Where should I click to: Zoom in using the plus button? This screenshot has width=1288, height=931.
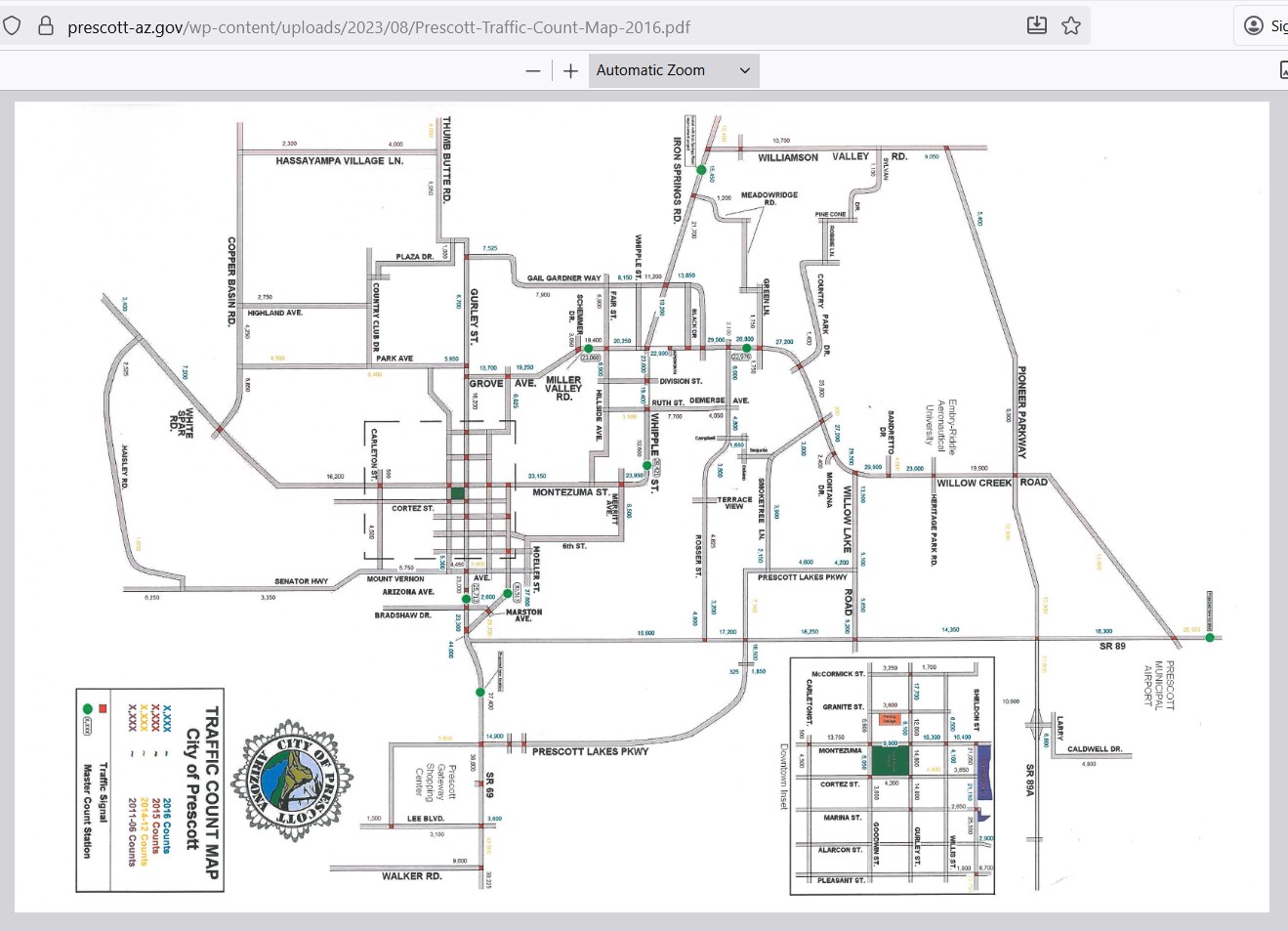pyautogui.click(x=571, y=70)
